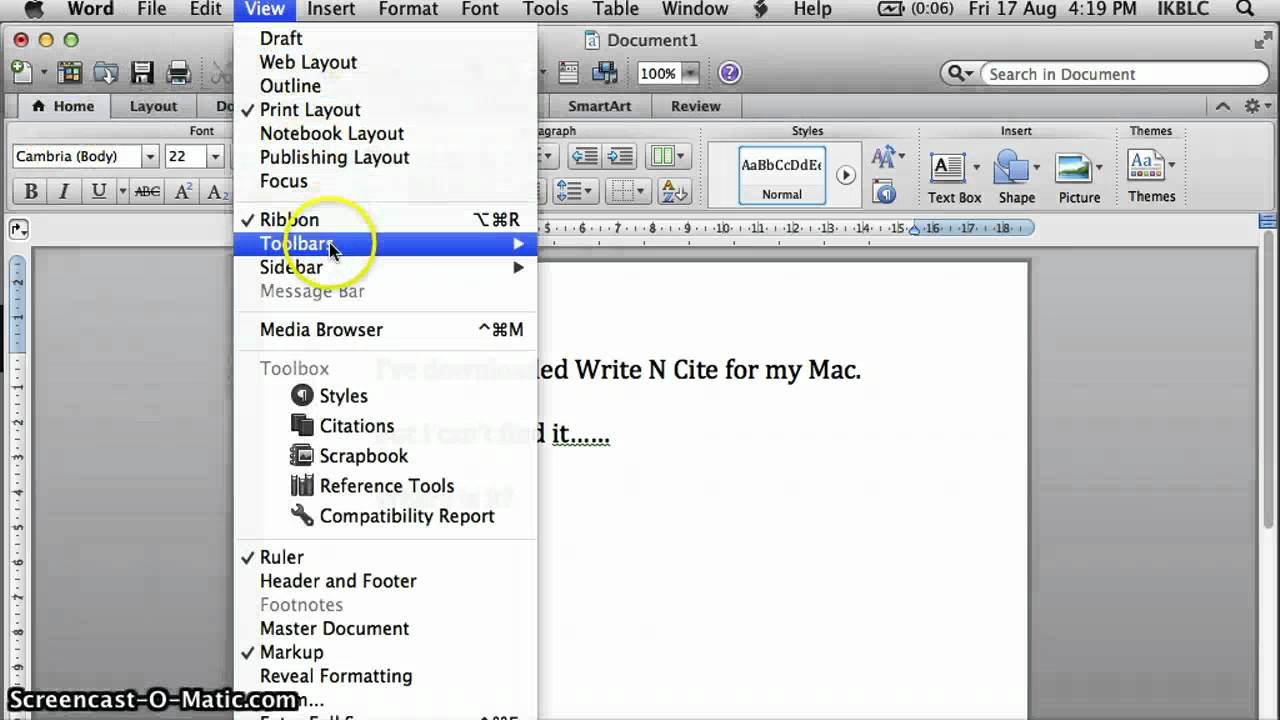Sort text A to Z
Viewport: 1280px width, 720px height.
point(674,192)
